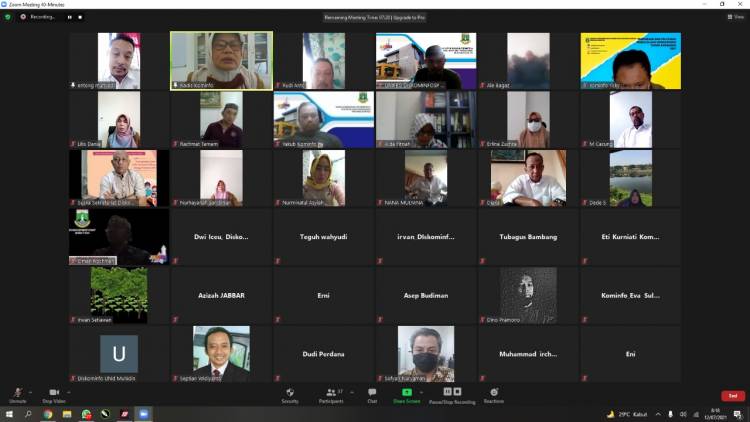
Task: Open the View layout button
Action: 736,17
